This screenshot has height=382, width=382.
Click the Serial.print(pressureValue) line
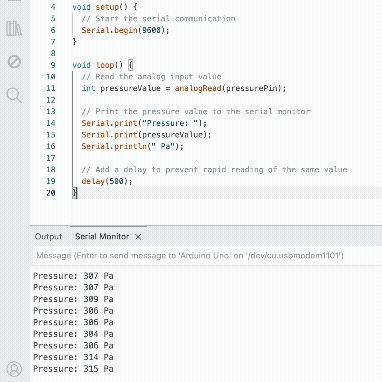pyautogui.click(x=146, y=135)
